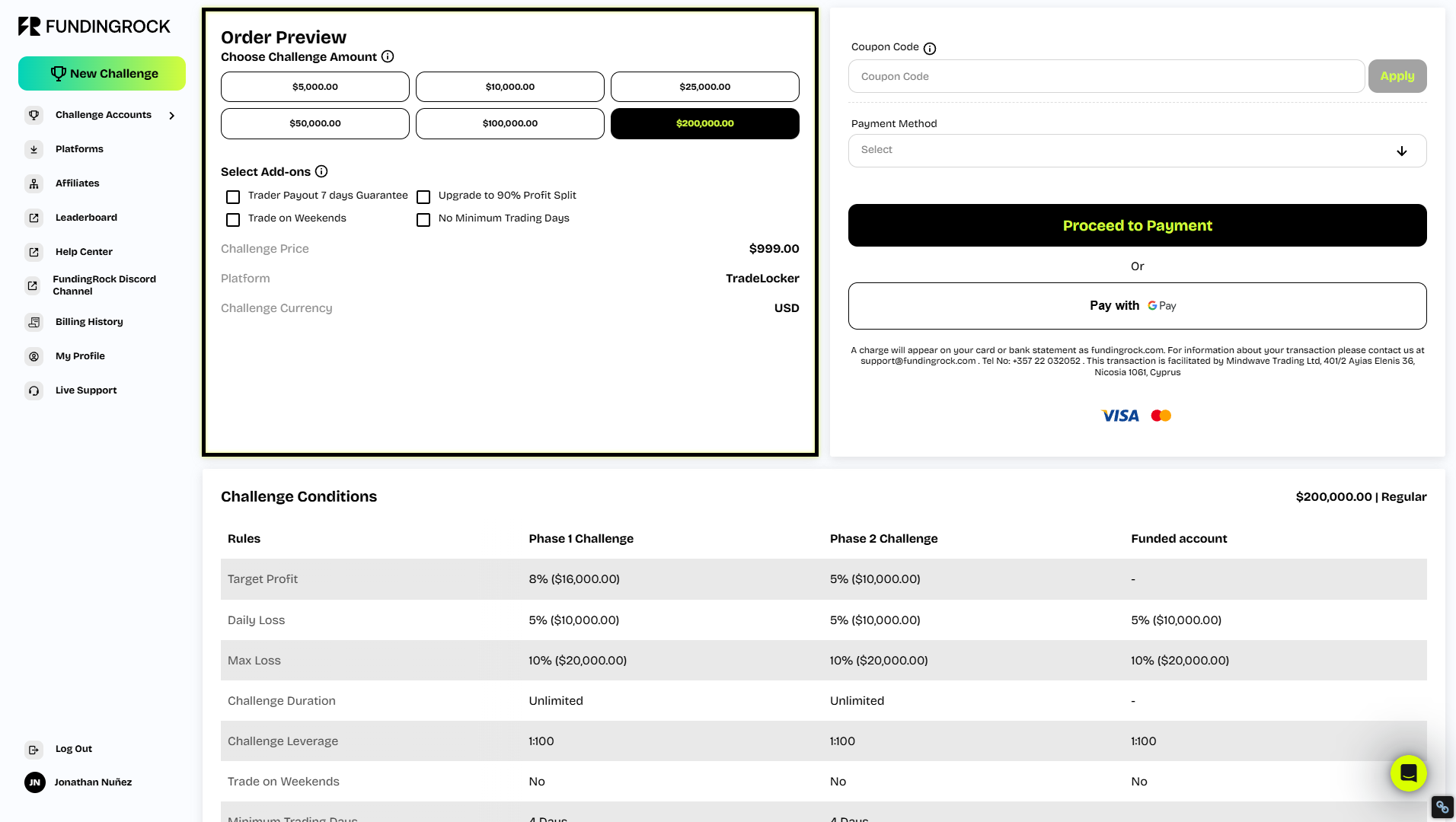Check the Trade on Weekends add-on
The height and width of the screenshot is (822, 1456).
pyautogui.click(x=233, y=220)
